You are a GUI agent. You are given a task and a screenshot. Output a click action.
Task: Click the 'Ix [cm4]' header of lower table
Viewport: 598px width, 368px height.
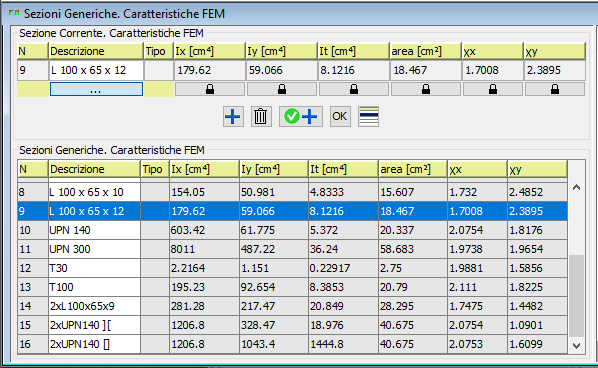click(x=204, y=169)
